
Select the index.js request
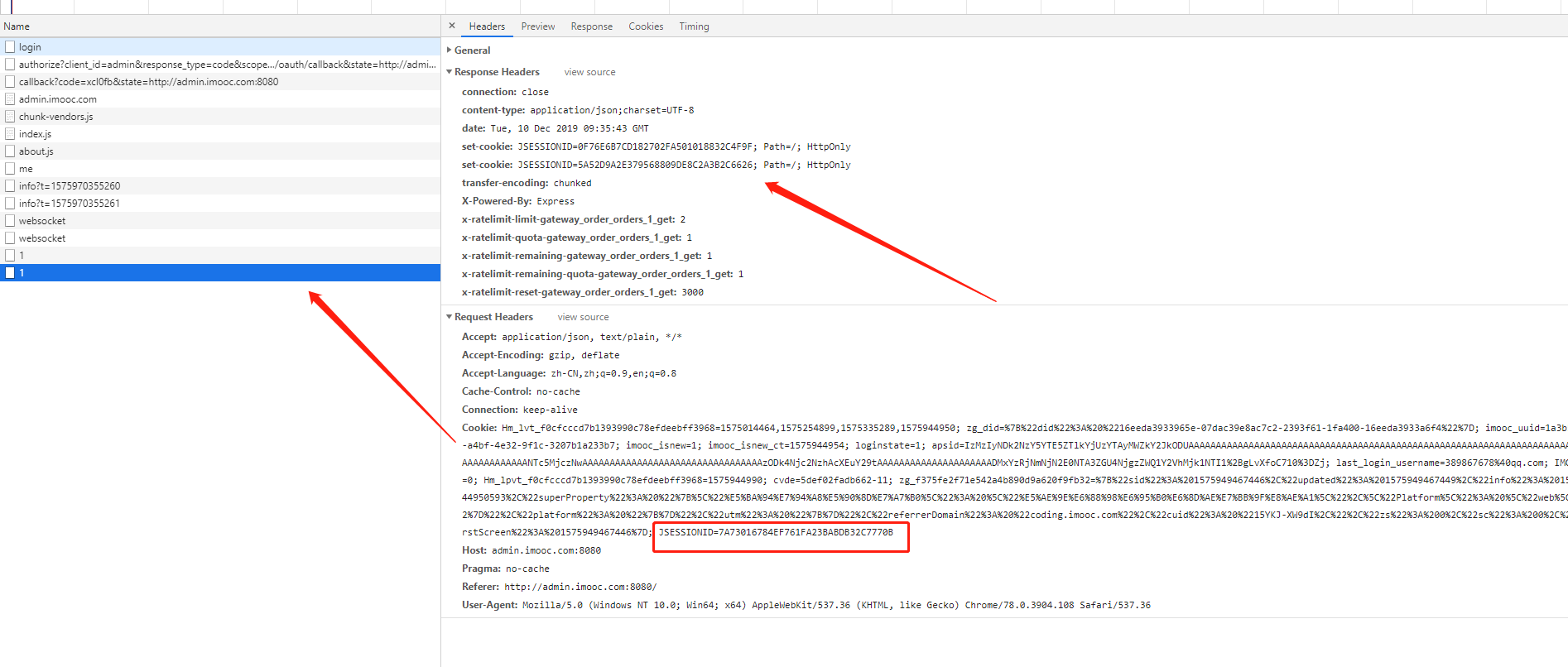[x=220, y=134]
